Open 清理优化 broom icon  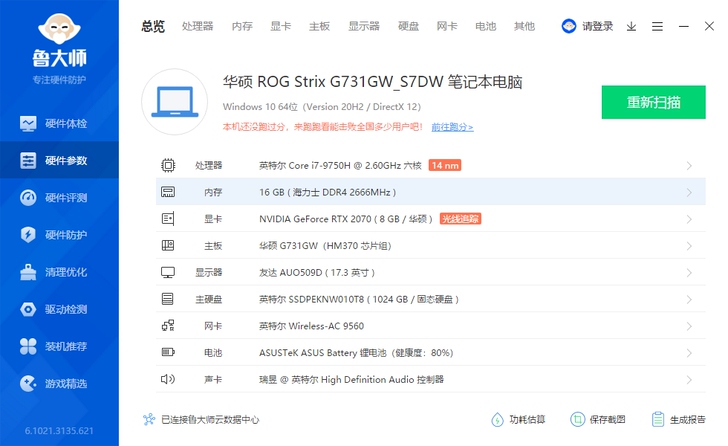coord(28,272)
